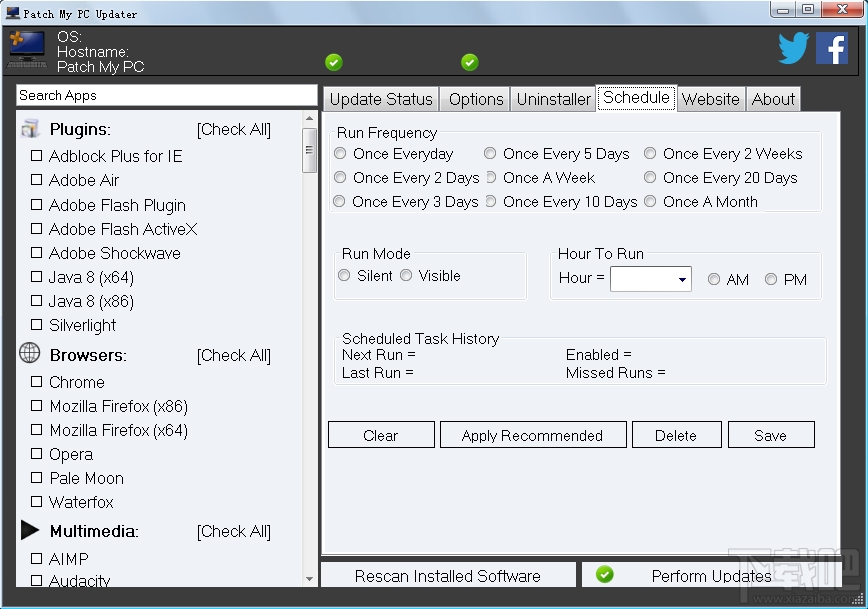Click the green checkmark next to Perform Updates
The width and height of the screenshot is (868, 609).
click(605, 574)
